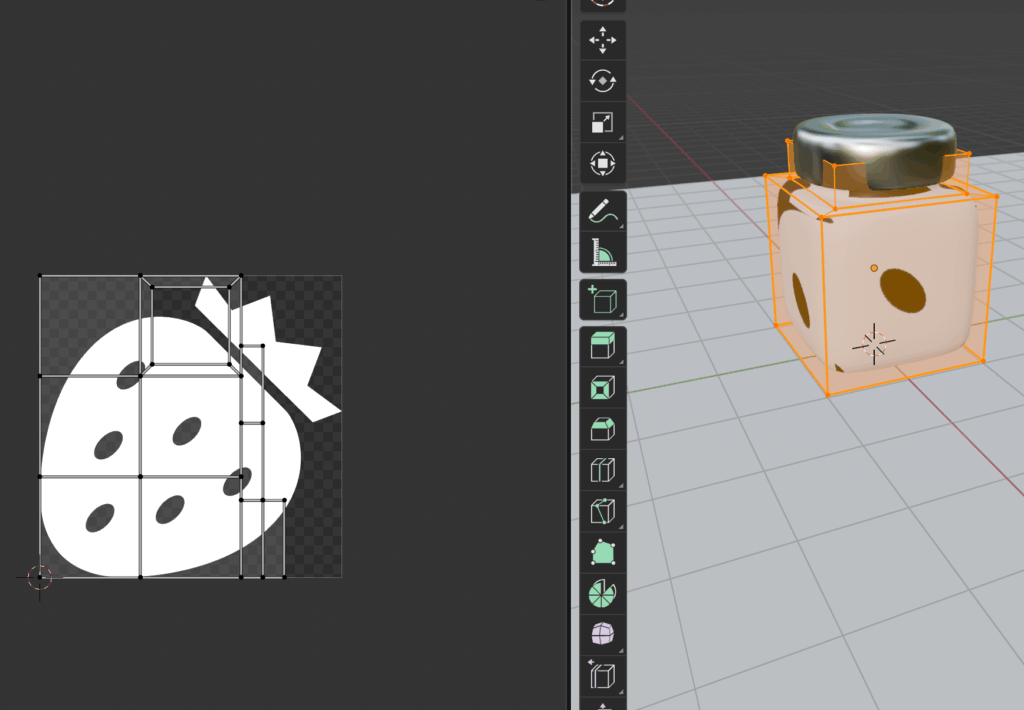Image resolution: width=1024 pixels, height=710 pixels.
Task: Select the Poly Build tool
Action: [x=602, y=551]
